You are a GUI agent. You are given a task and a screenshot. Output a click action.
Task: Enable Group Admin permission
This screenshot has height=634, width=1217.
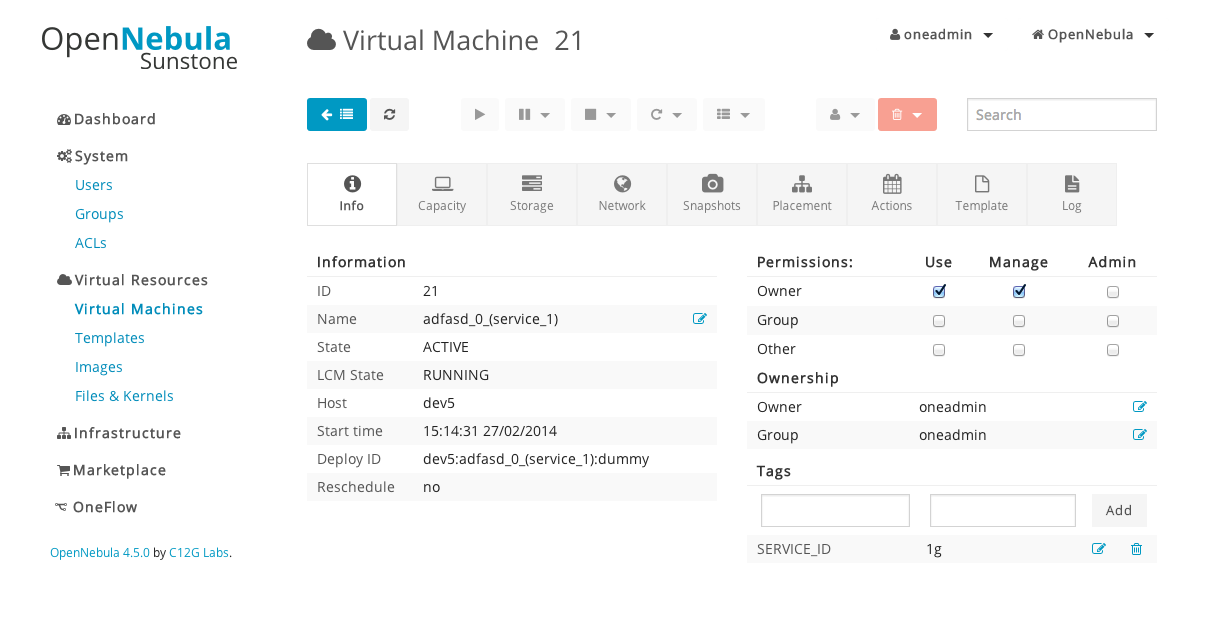click(x=1113, y=321)
